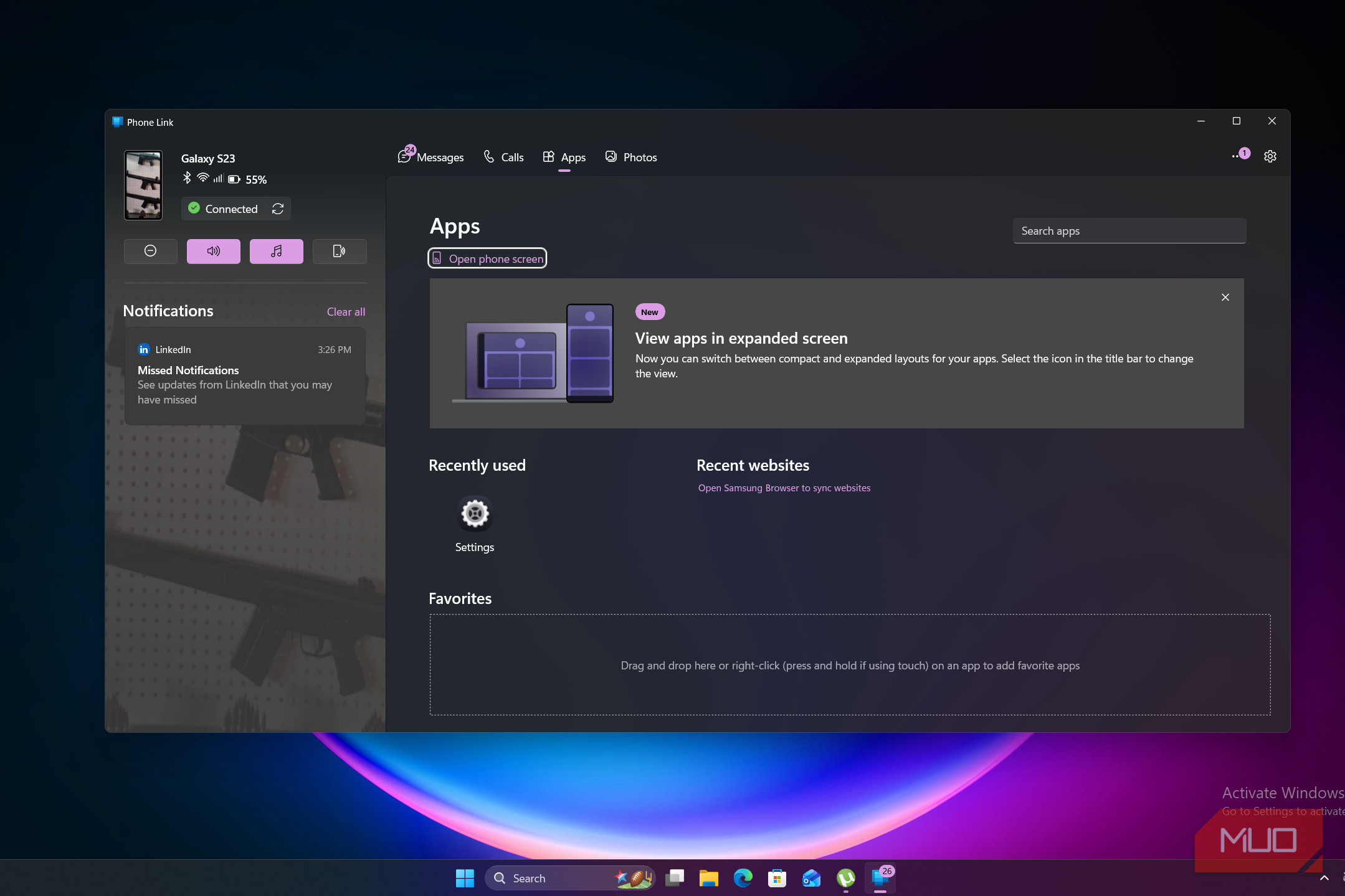Click the taskbar Search box

coord(570,878)
